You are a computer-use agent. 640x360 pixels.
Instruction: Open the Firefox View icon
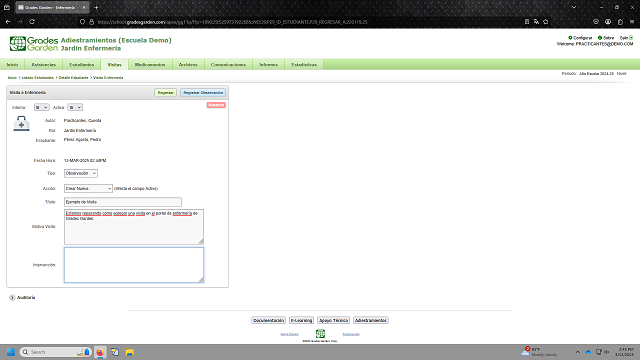tap(7, 7)
